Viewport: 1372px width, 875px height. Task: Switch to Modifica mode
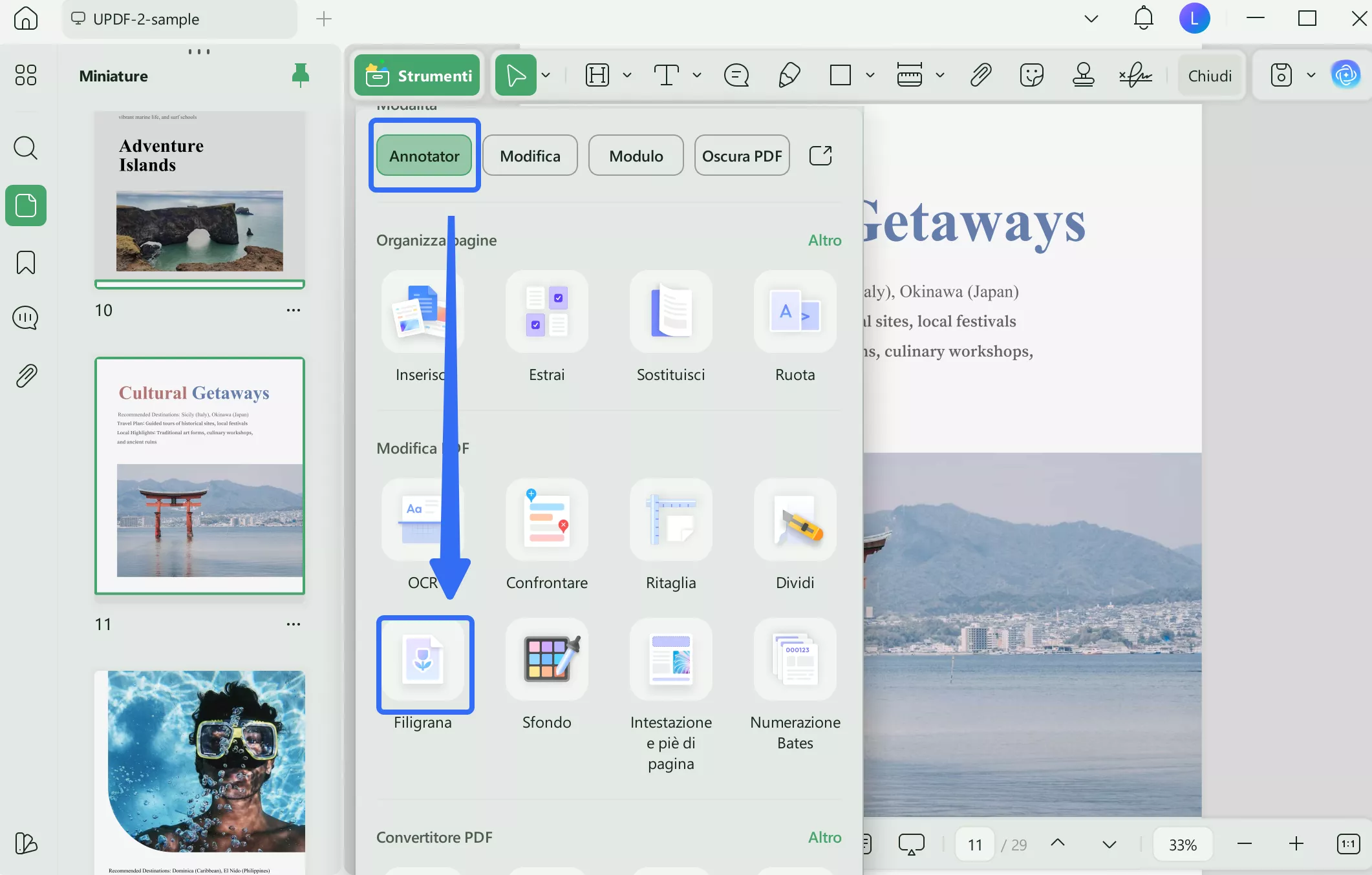pyautogui.click(x=530, y=156)
